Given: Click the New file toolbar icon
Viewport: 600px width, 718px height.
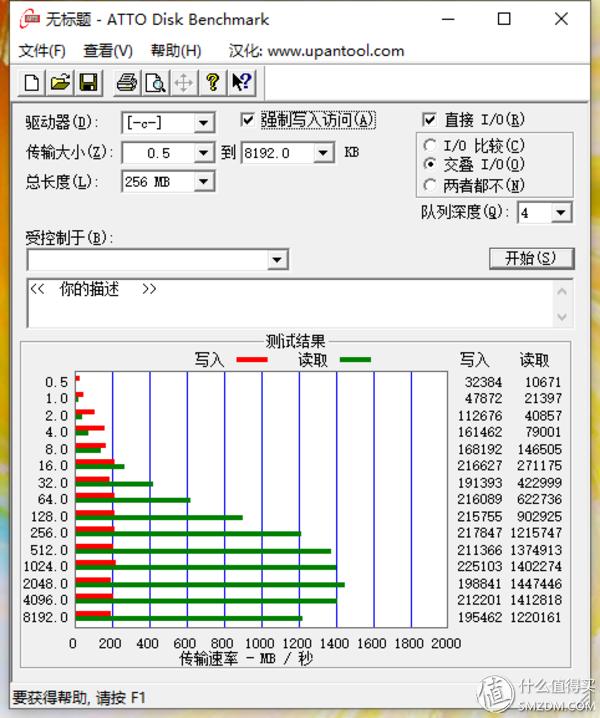Looking at the screenshot, I should 32,83.
